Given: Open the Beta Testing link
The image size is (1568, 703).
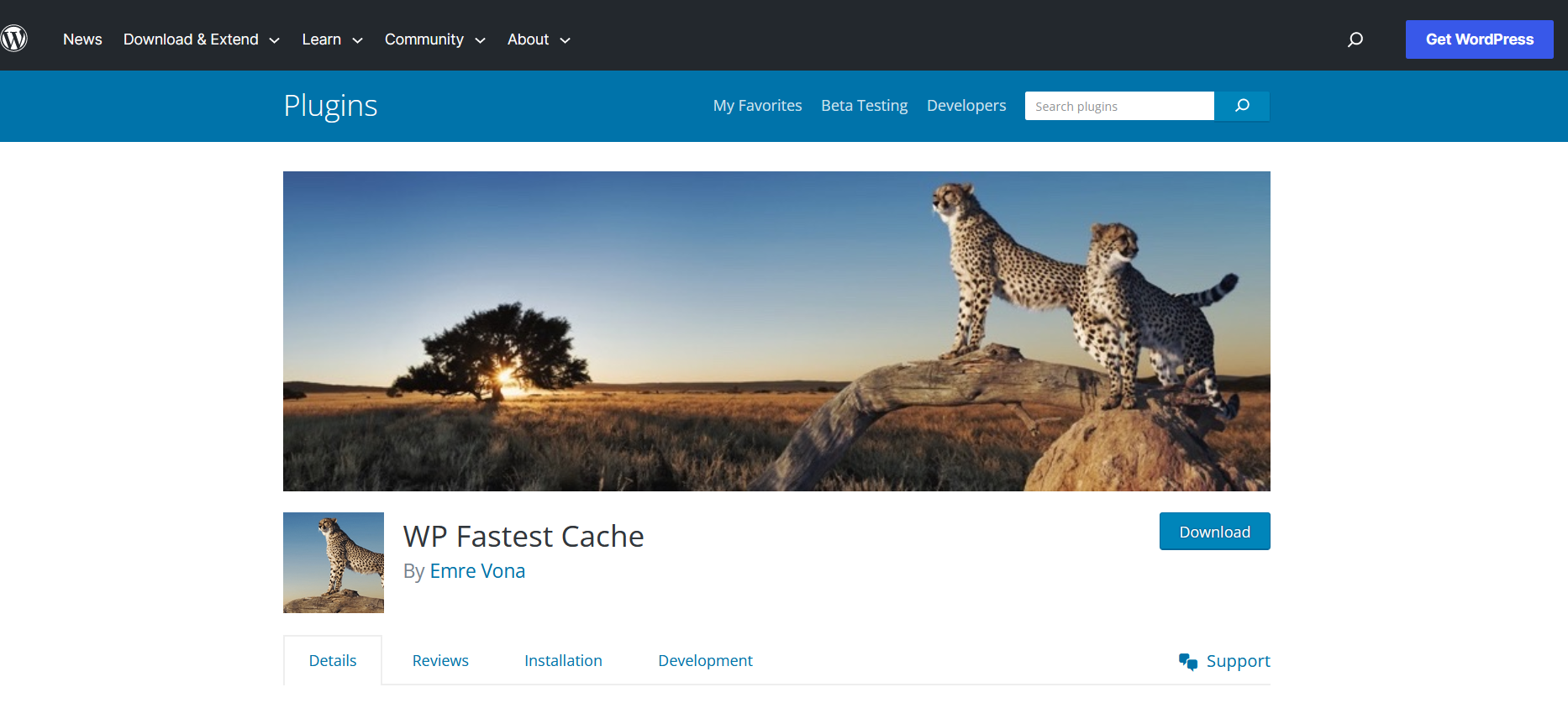Looking at the screenshot, I should click(864, 106).
